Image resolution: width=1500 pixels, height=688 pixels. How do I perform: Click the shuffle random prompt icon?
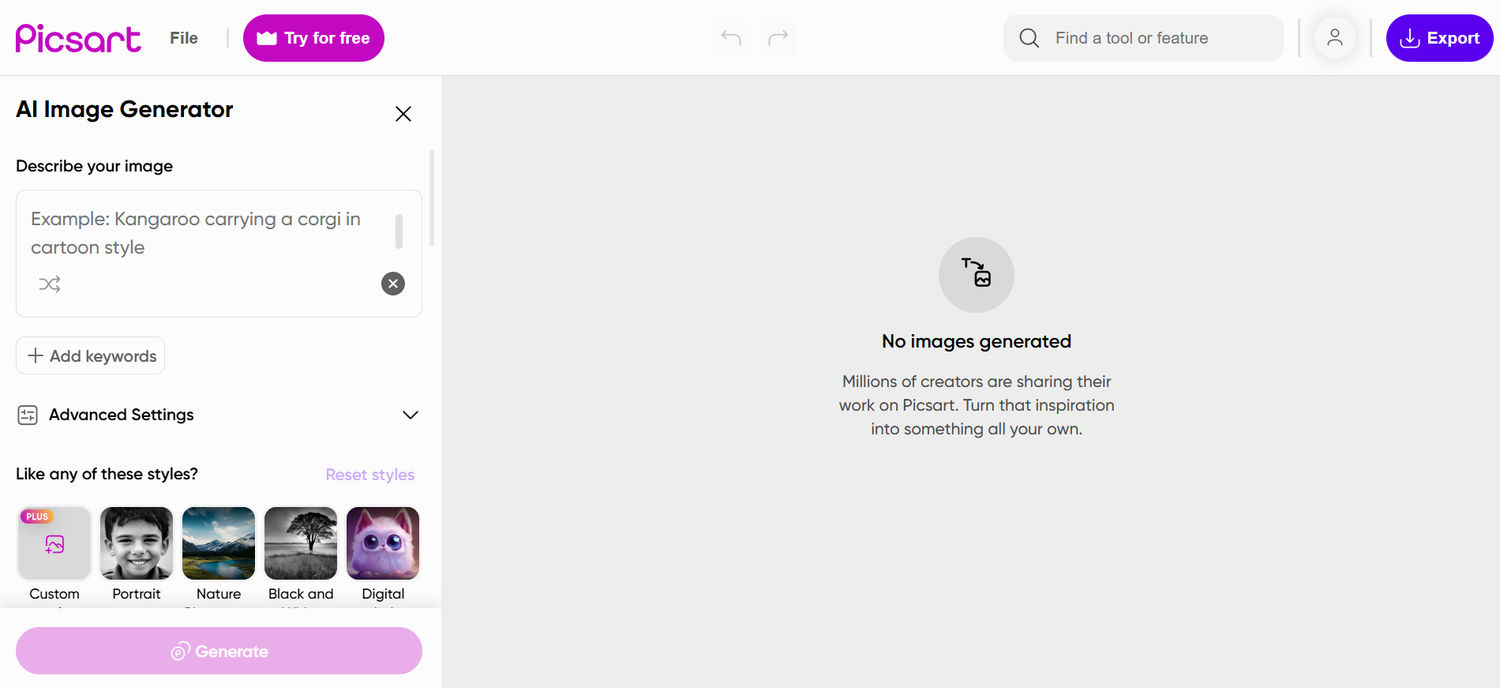50,284
